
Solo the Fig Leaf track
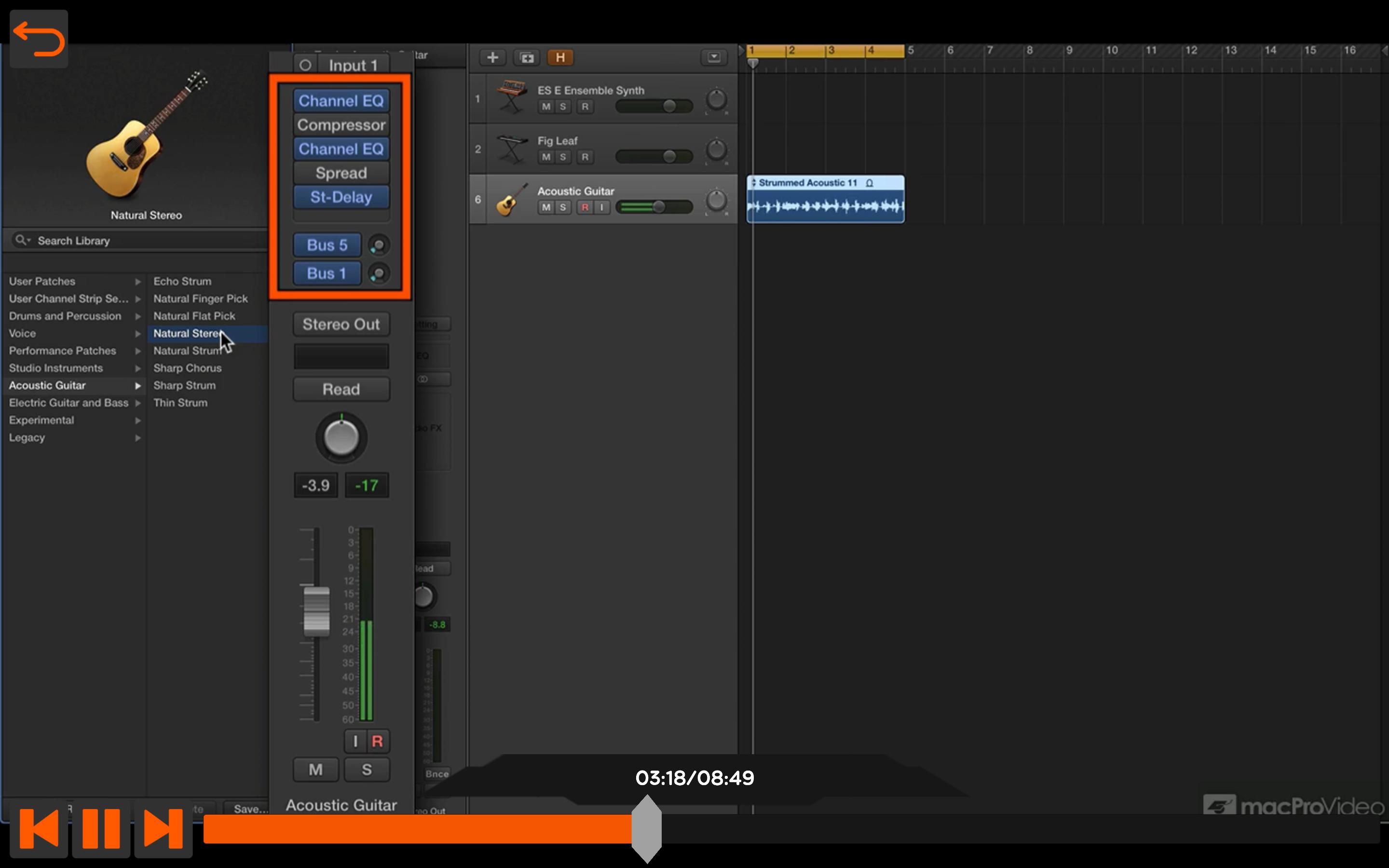point(563,157)
